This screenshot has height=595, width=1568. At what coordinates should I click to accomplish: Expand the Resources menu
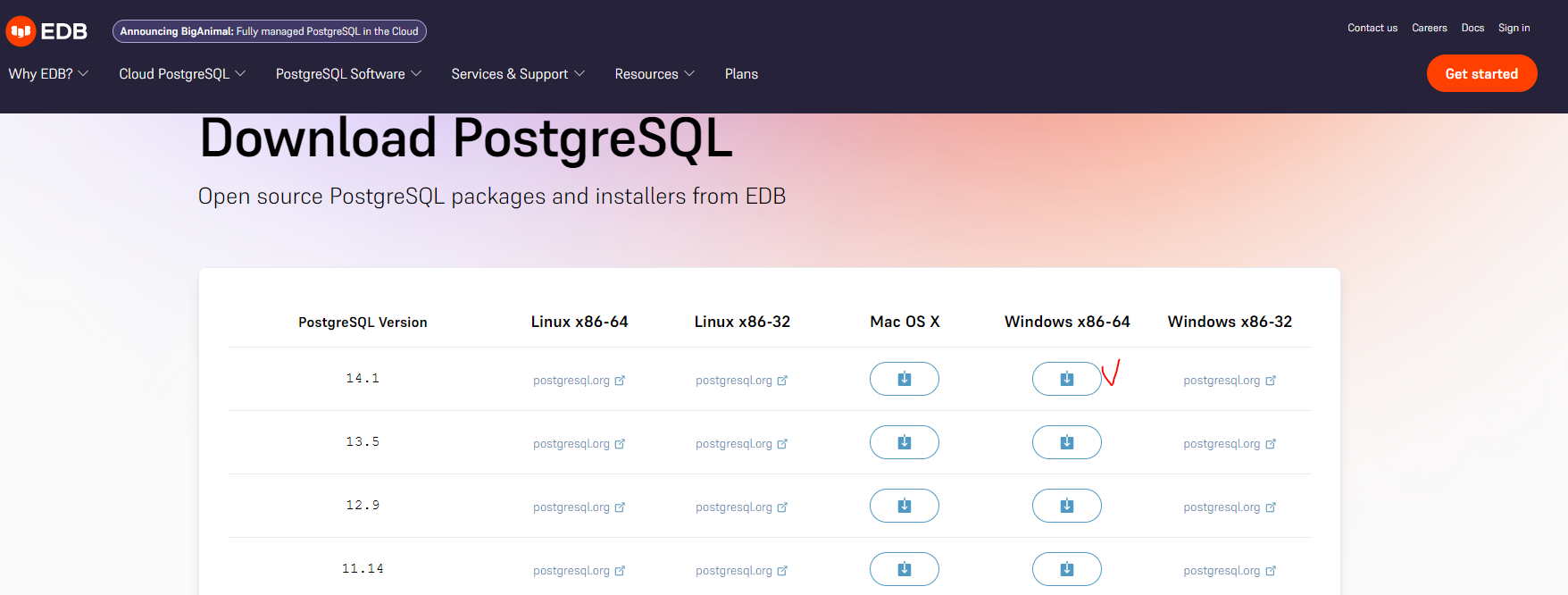click(x=655, y=74)
